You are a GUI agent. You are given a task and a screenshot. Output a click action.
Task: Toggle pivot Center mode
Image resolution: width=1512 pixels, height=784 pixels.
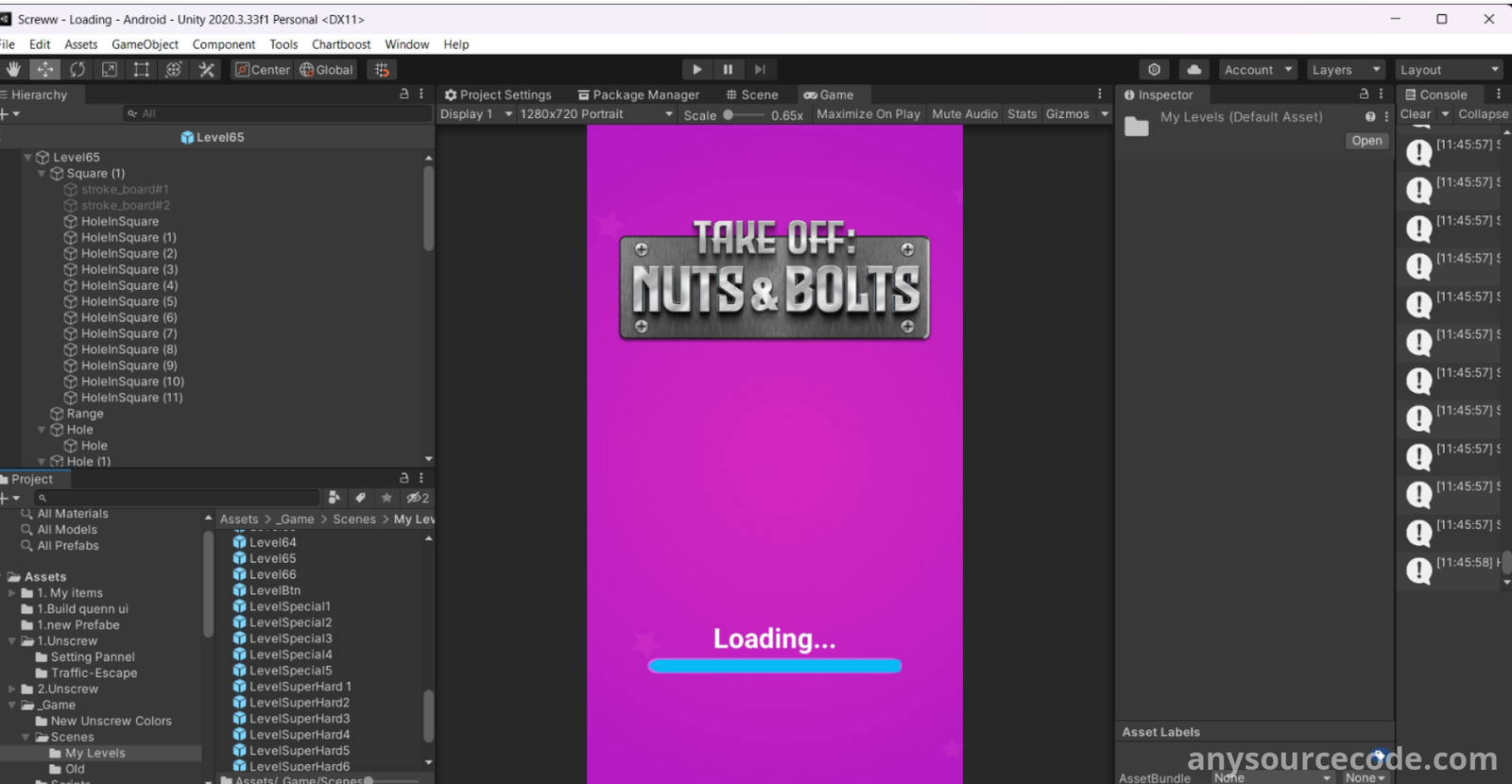pos(263,69)
